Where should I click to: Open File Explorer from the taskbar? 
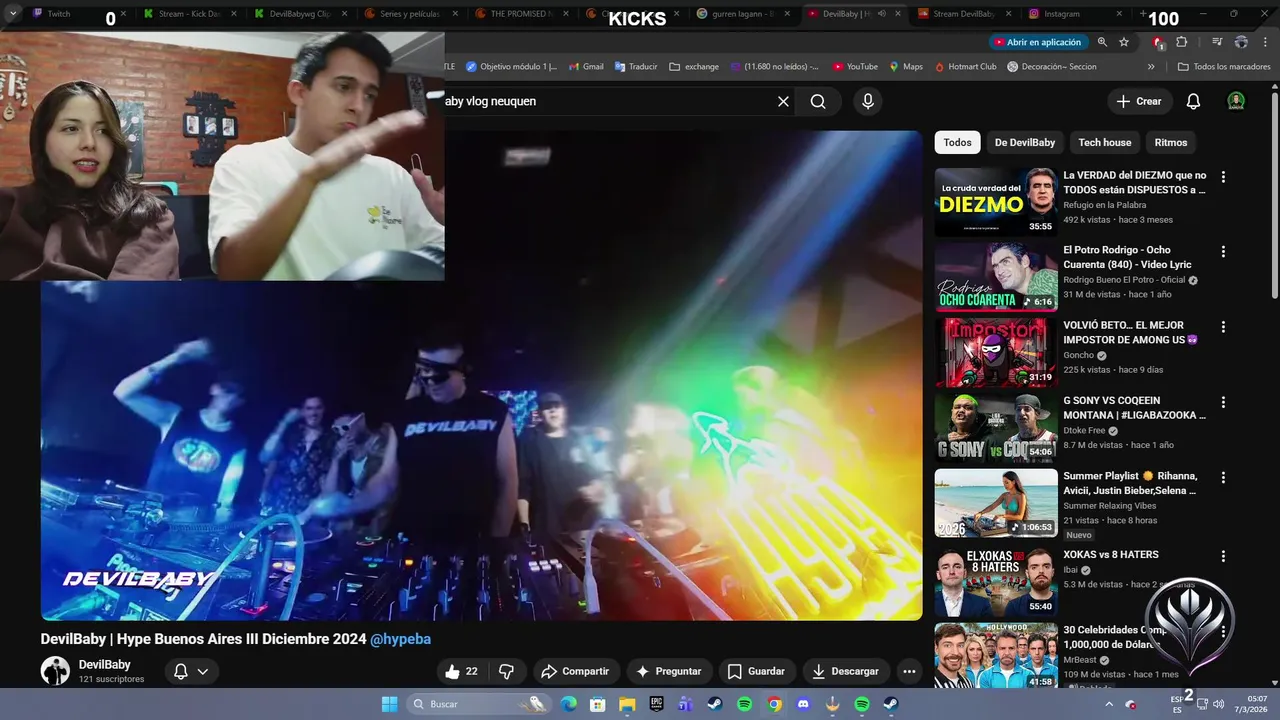click(627, 704)
